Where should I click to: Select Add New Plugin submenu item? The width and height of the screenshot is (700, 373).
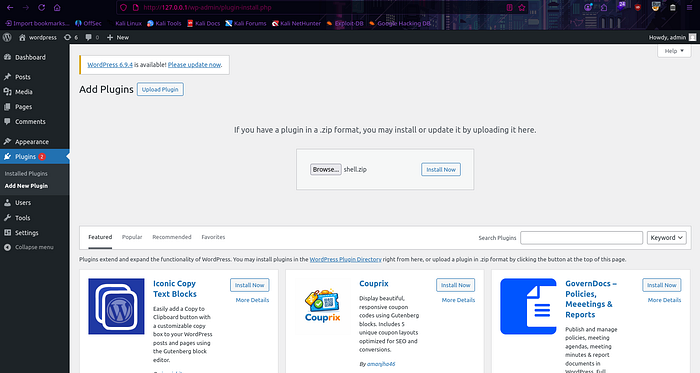point(26,186)
